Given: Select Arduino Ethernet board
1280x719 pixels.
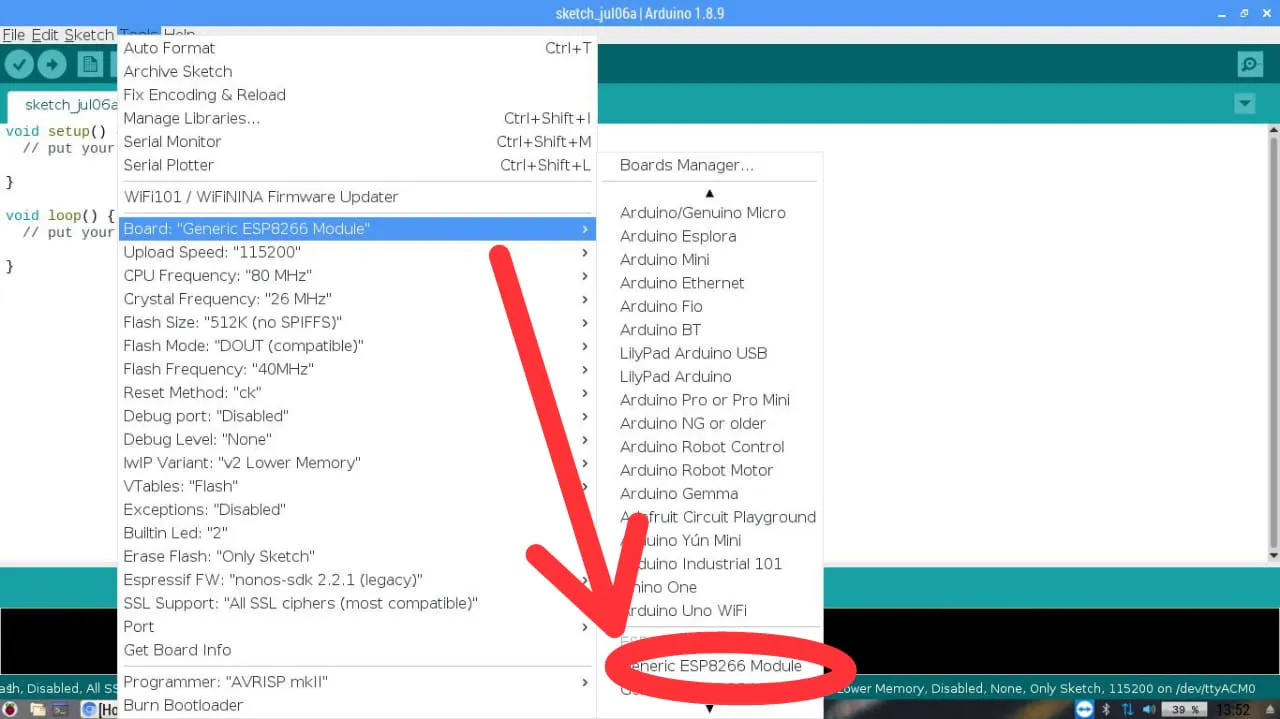Looking at the screenshot, I should [x=710, y=283].
